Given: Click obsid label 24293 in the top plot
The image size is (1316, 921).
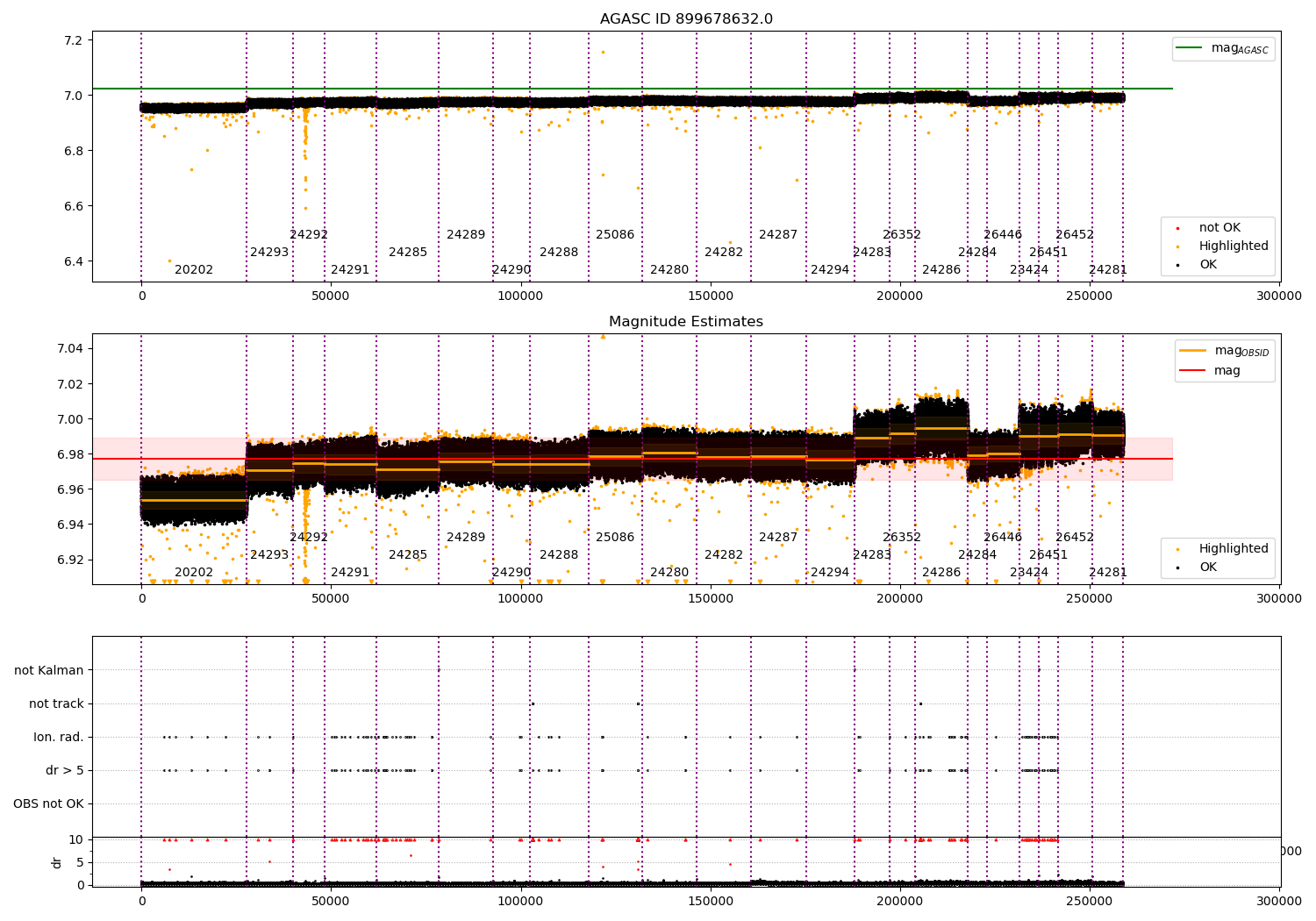Looking at the screenshot, I should [269, 252].
